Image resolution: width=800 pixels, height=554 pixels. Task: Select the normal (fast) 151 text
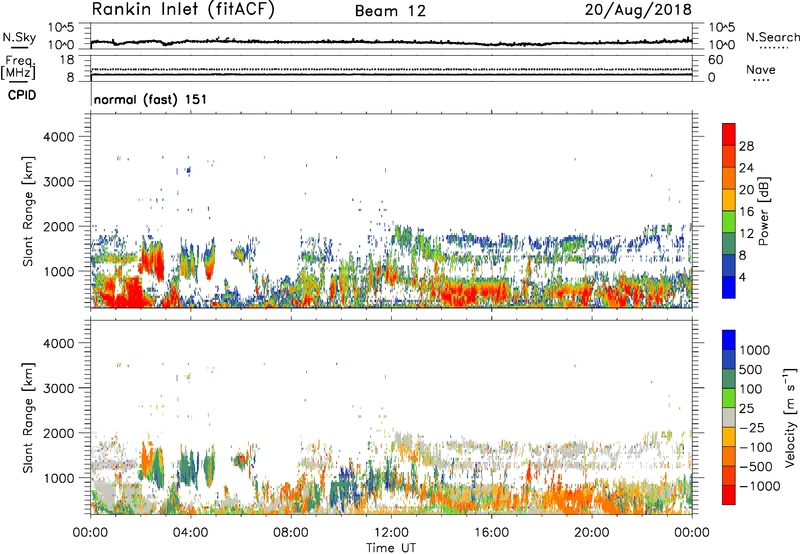[x=151, y=99]
